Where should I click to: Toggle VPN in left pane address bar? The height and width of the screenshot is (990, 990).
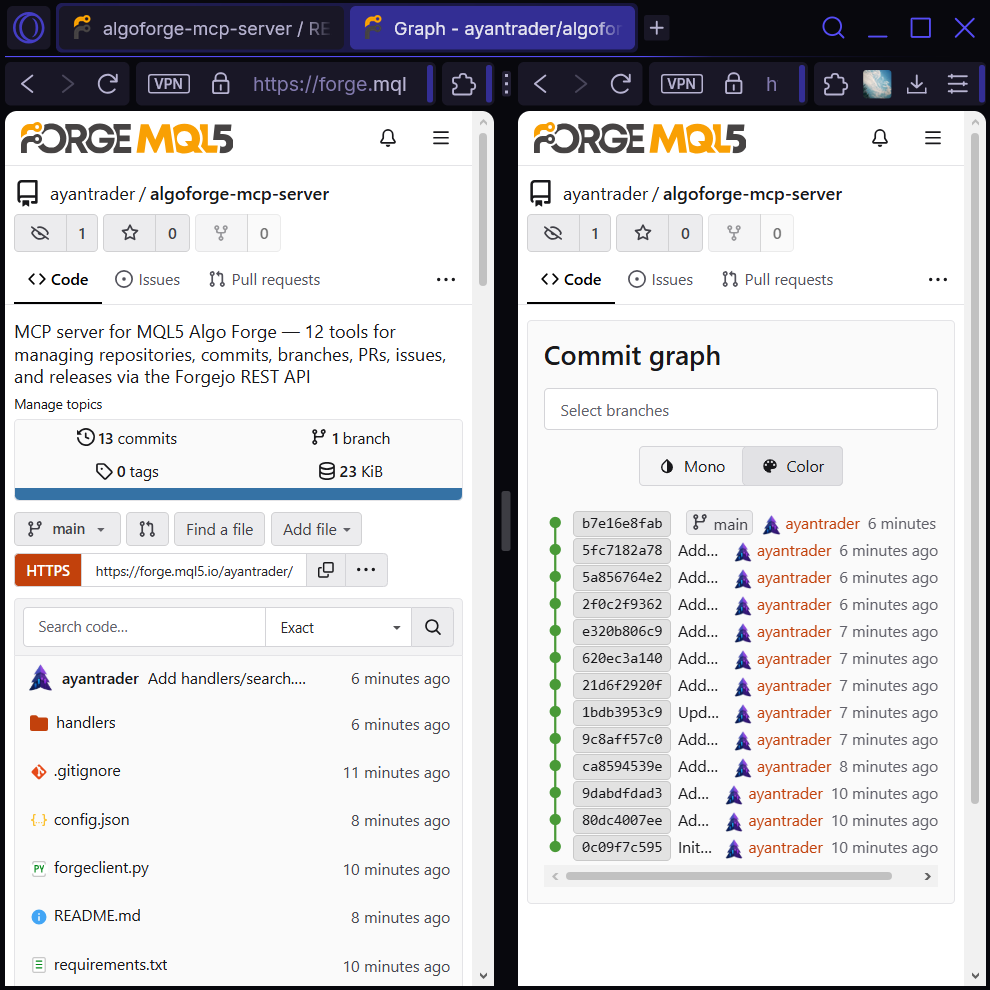tap(169, 84)
